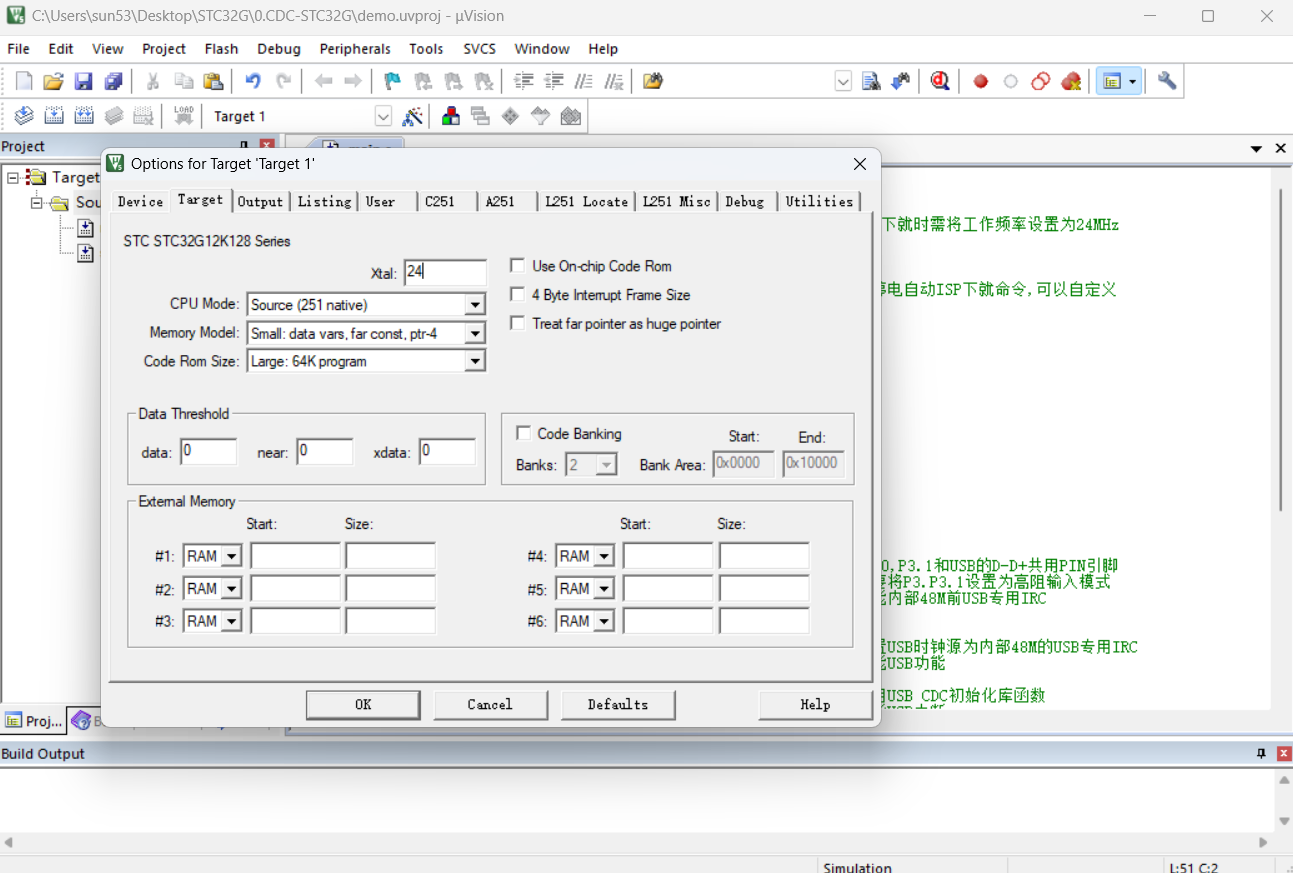Click the LOAD download icon
The image size is (1293, 873).
pyautogui.click(x=184, y=116)
